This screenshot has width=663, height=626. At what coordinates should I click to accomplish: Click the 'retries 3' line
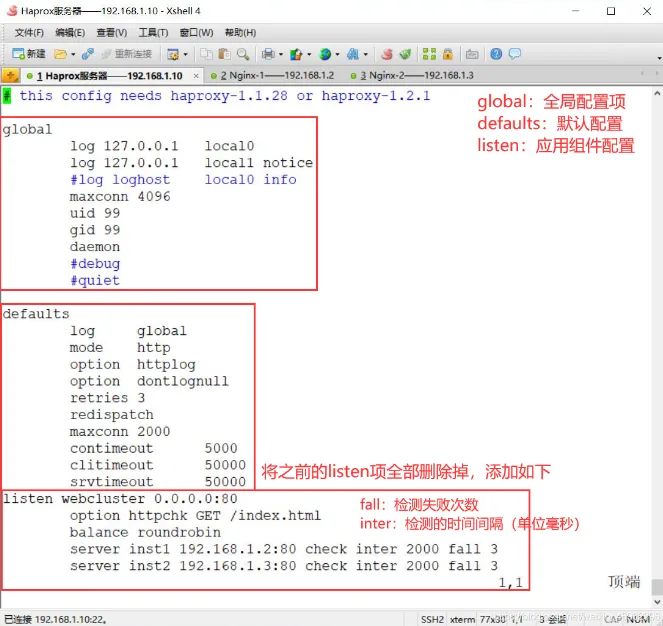107,398
